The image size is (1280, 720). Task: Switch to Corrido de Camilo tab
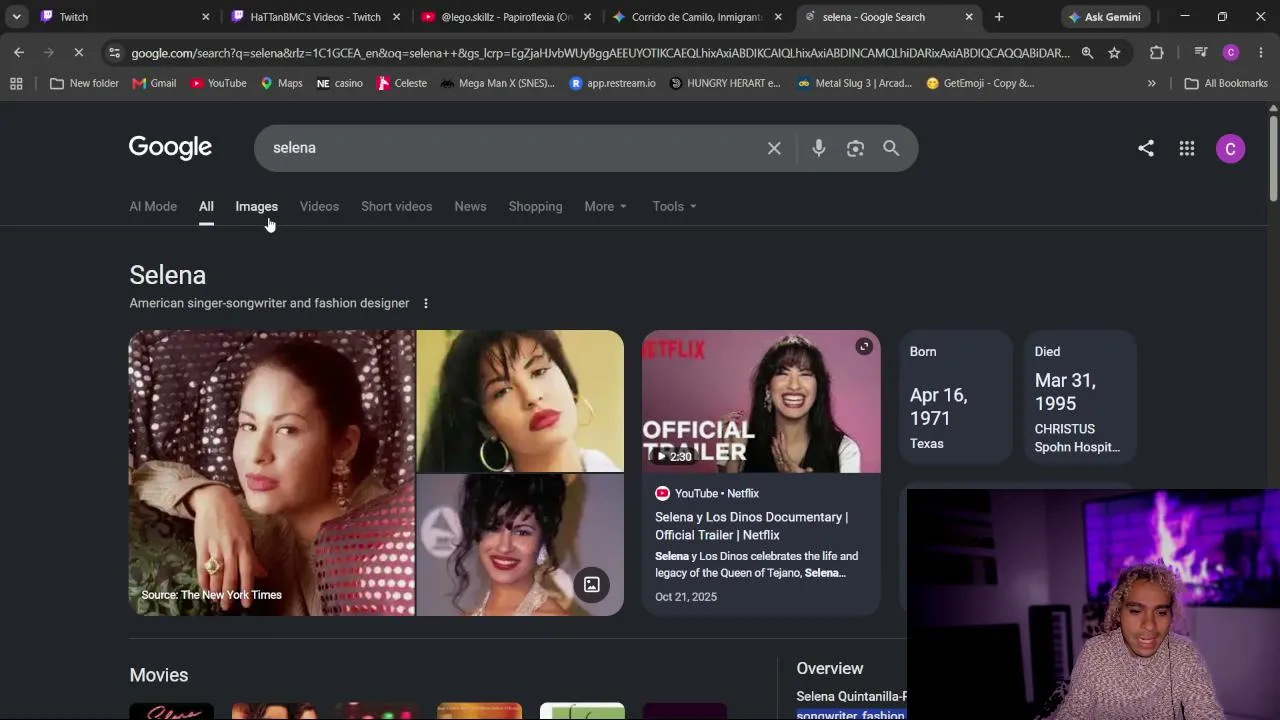697,17
